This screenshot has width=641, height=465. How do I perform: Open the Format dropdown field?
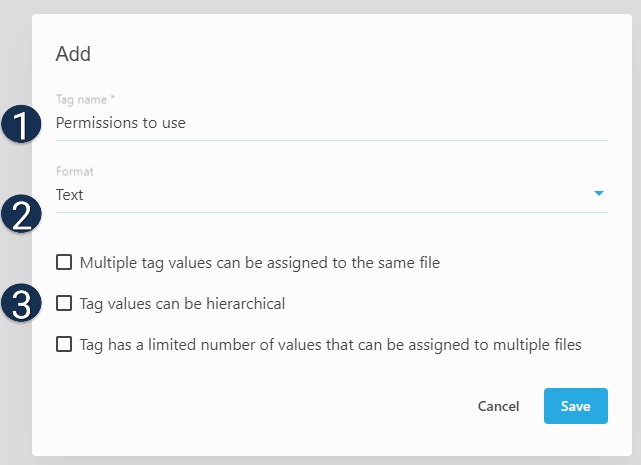tap(320, 195)
